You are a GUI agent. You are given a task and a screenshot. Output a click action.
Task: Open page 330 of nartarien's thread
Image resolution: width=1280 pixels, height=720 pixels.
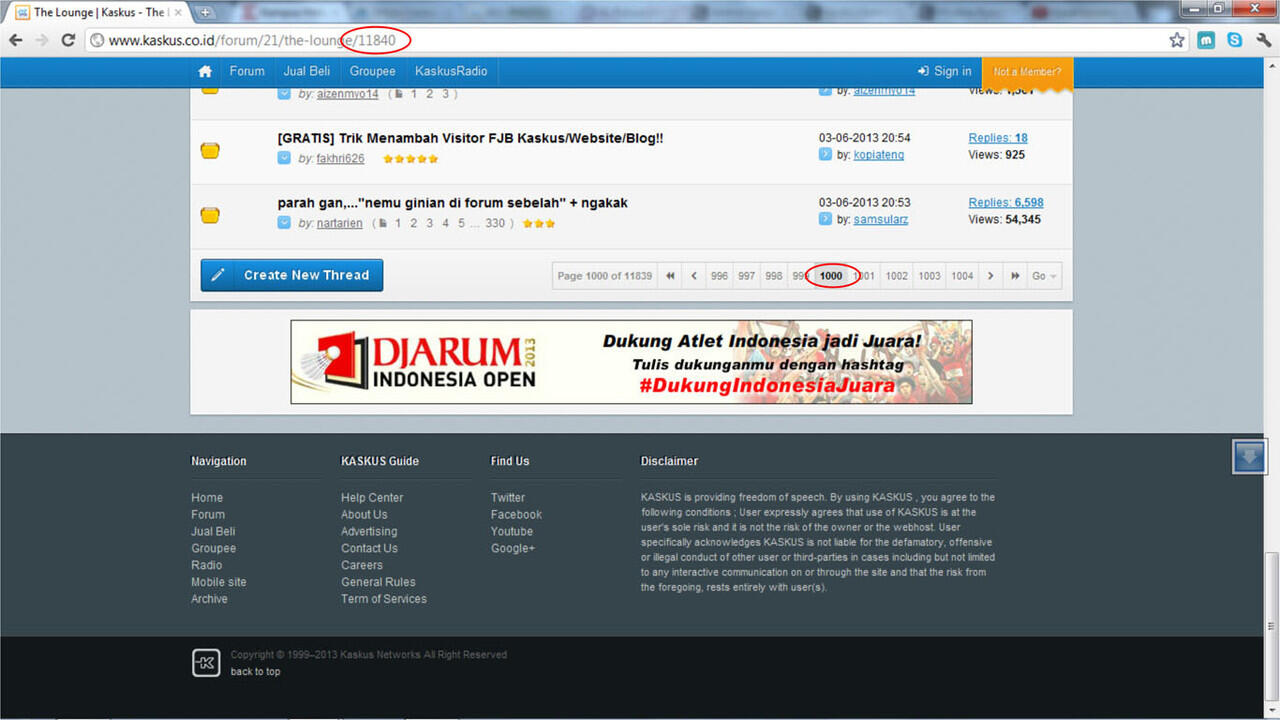tap(495, 223)
